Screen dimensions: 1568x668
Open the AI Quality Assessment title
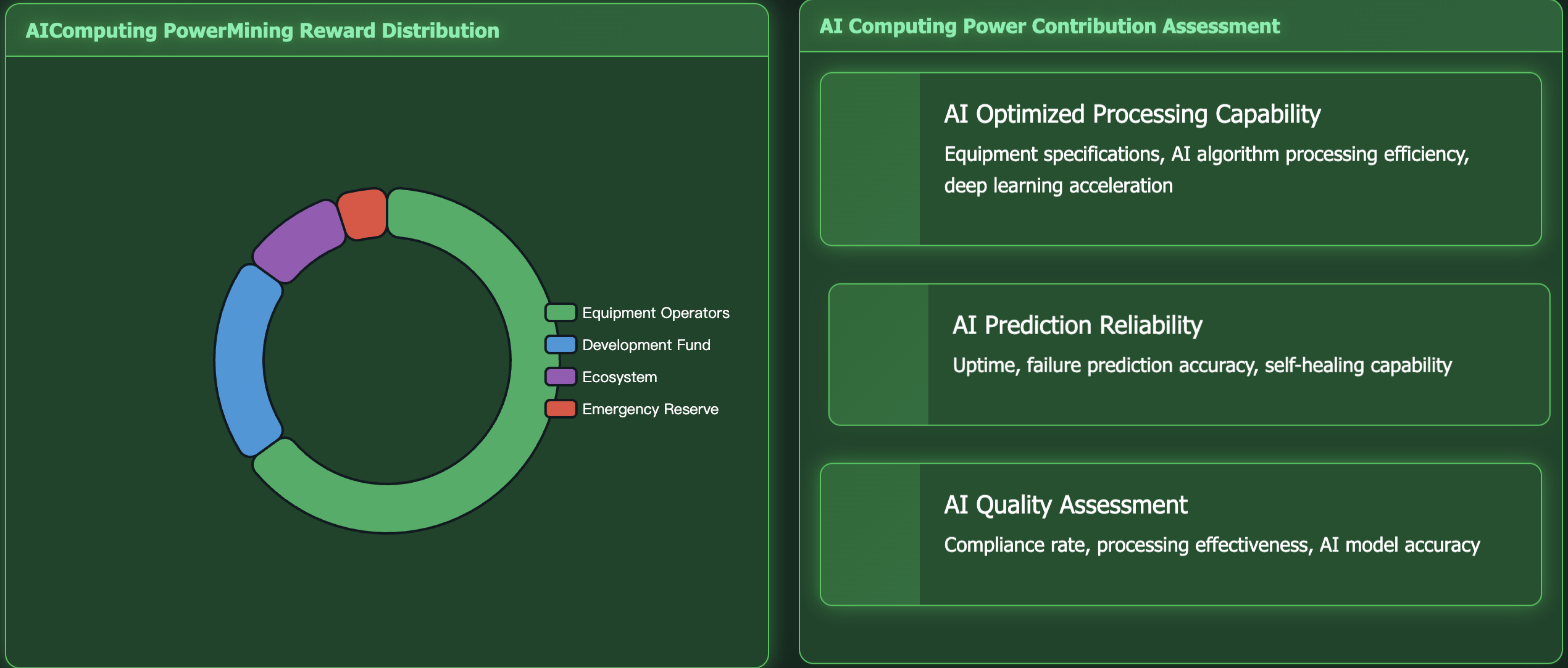(x=1065, y=505)
